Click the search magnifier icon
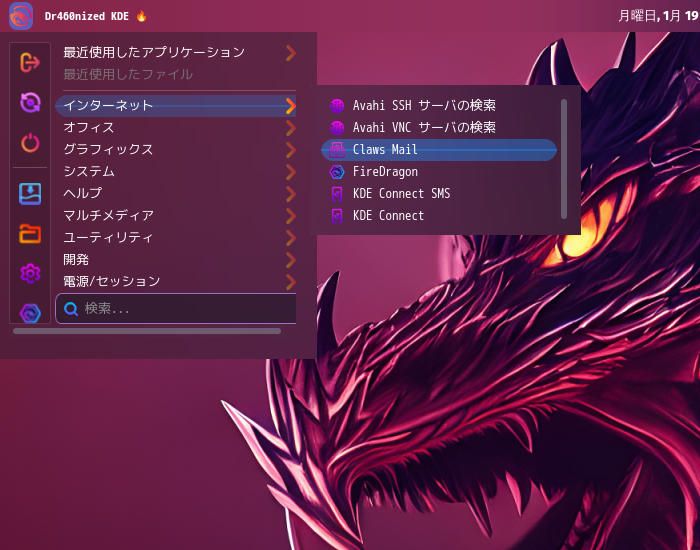The width and height of the screenshot is (700, 550). tap(71, 308)
